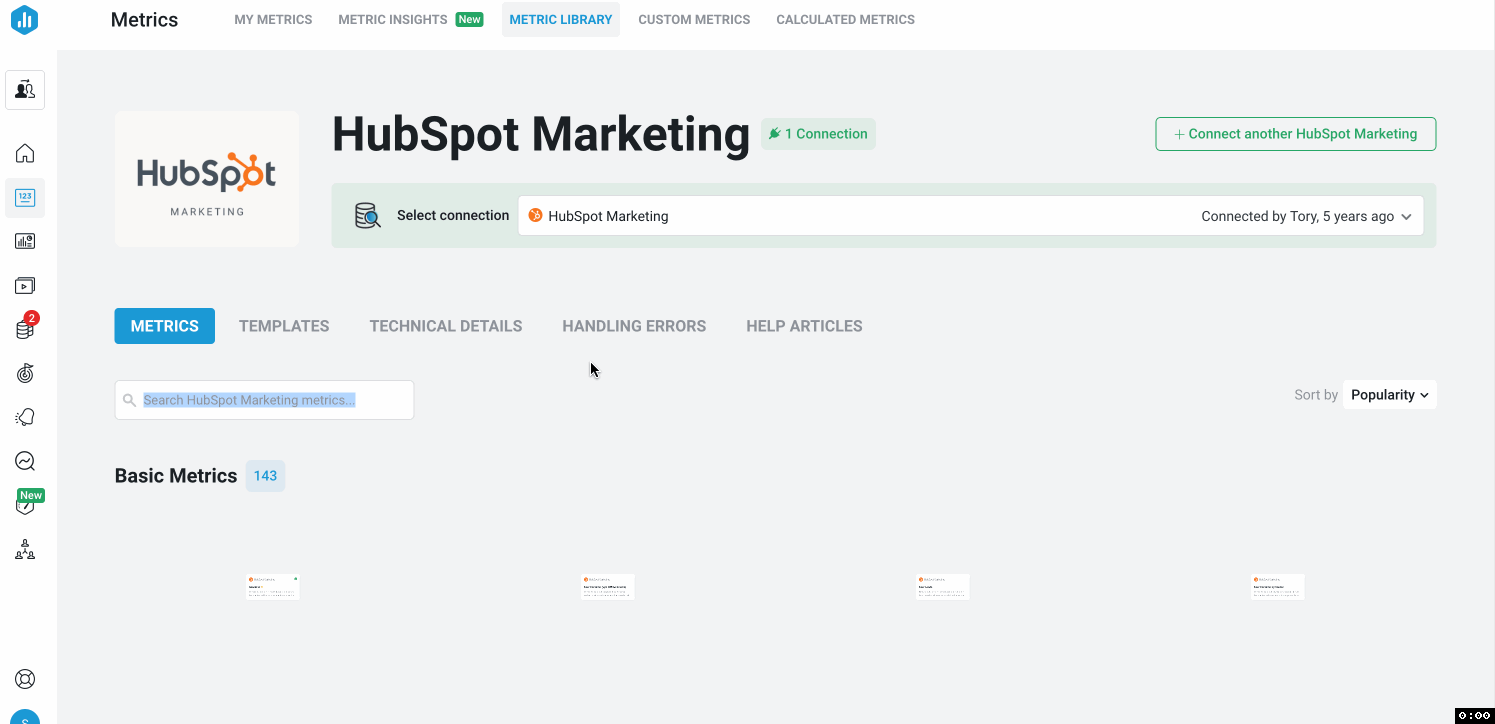
Task: Expand the HubSpot Marketing connection selector
Action: [1407, 215]
